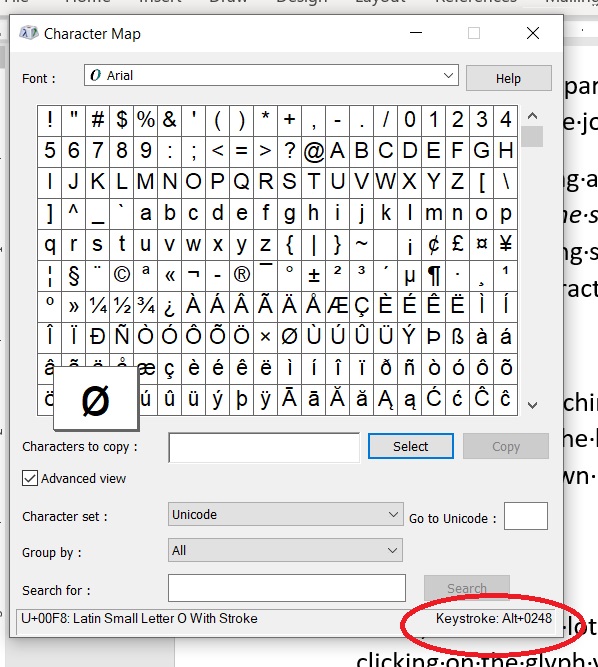This screenshot has width=598, height=667.
Task: Uncheck the Advanced view checkbox
Action: (x=30, y=478)
